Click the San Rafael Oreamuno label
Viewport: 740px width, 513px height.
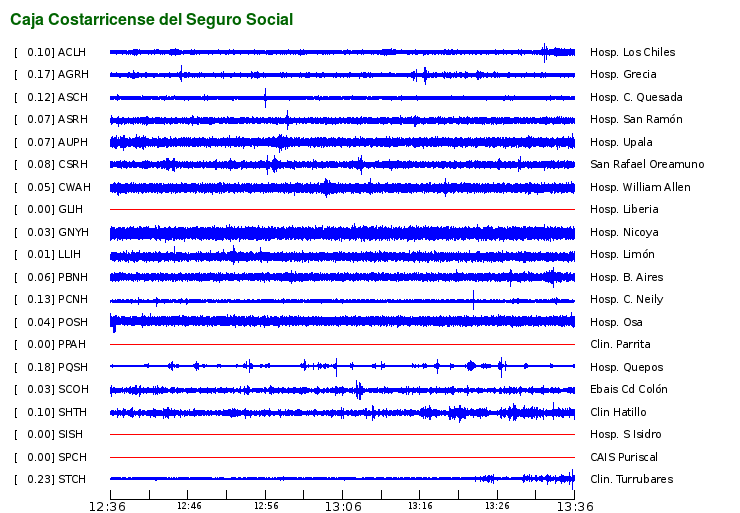(x=647, y=165)
